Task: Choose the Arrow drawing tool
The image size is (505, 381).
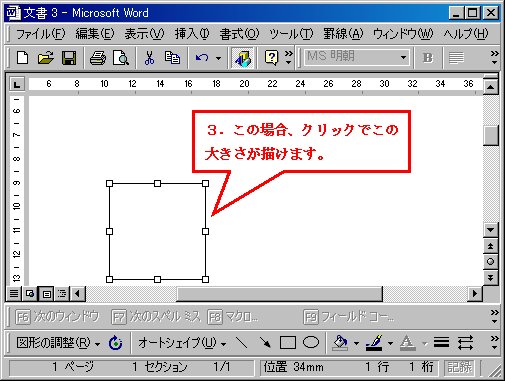Action: pos(265,342)
